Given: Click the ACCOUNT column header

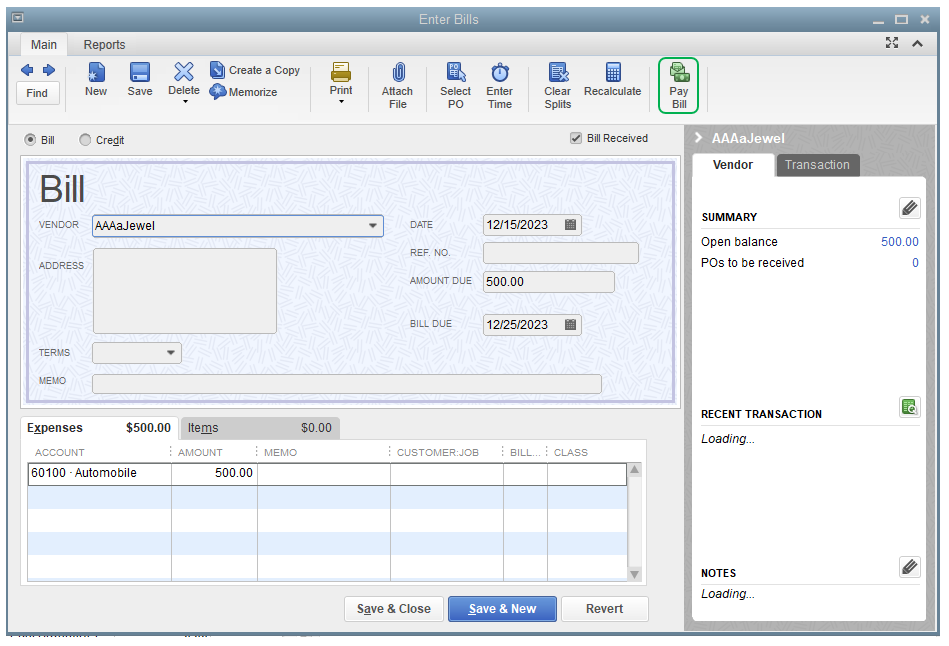Looking at the screenshot, I should (x=60, y=452).
